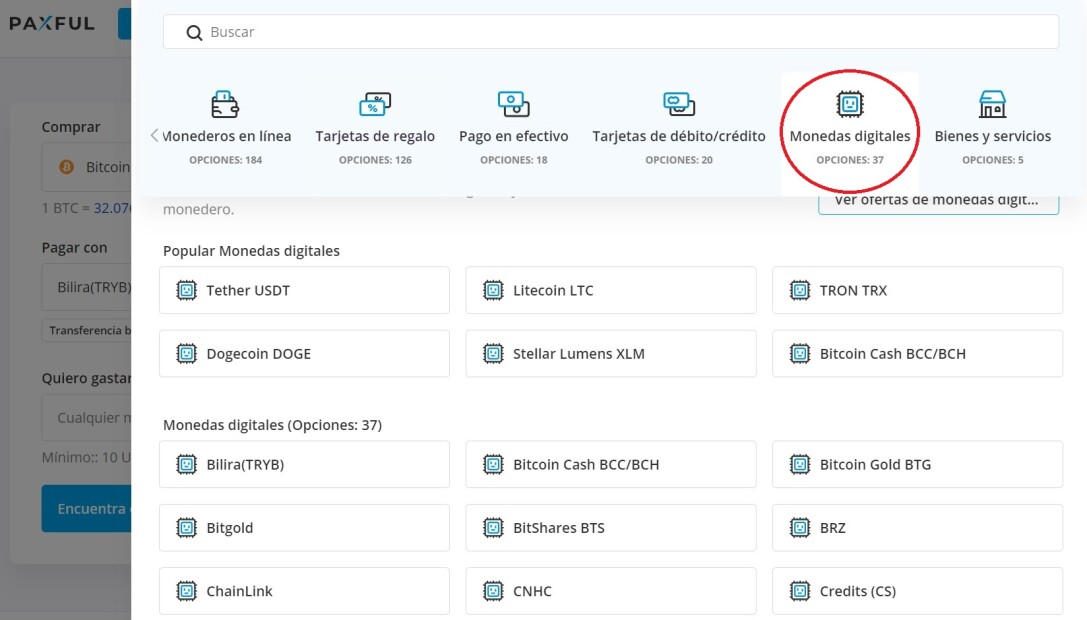Click the BTC exchange rate value link
Screen dimensions: 1087x620
(112, 208)
